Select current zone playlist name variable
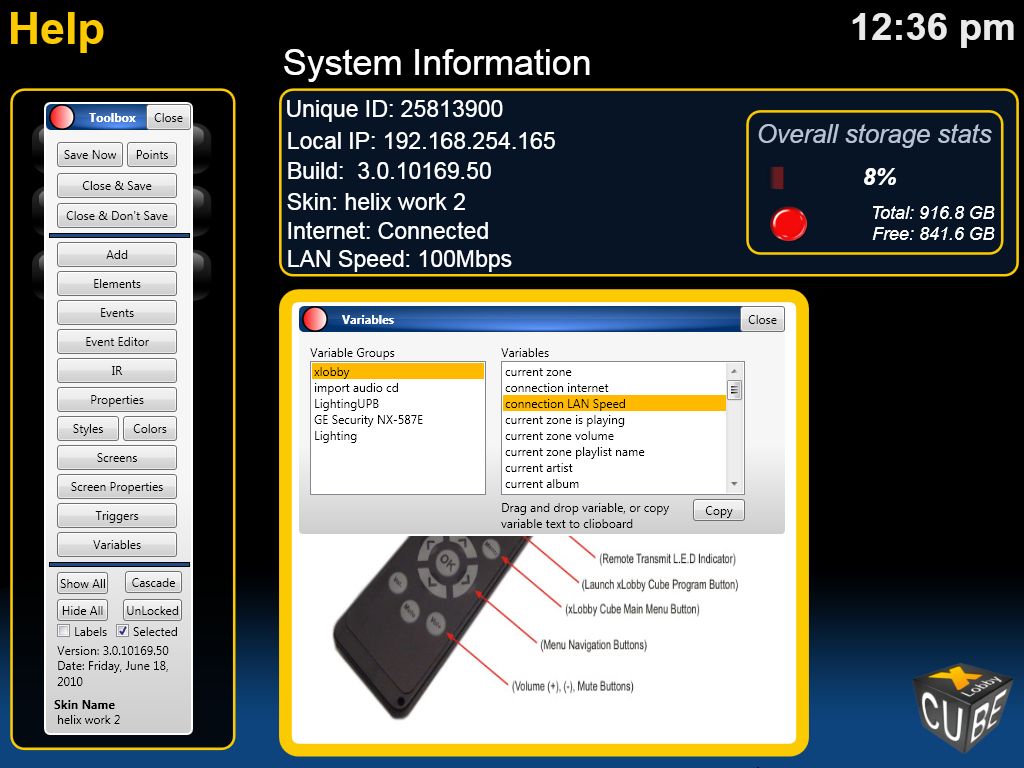Viewport: 1024px width, 768px height. pos(615,452)
